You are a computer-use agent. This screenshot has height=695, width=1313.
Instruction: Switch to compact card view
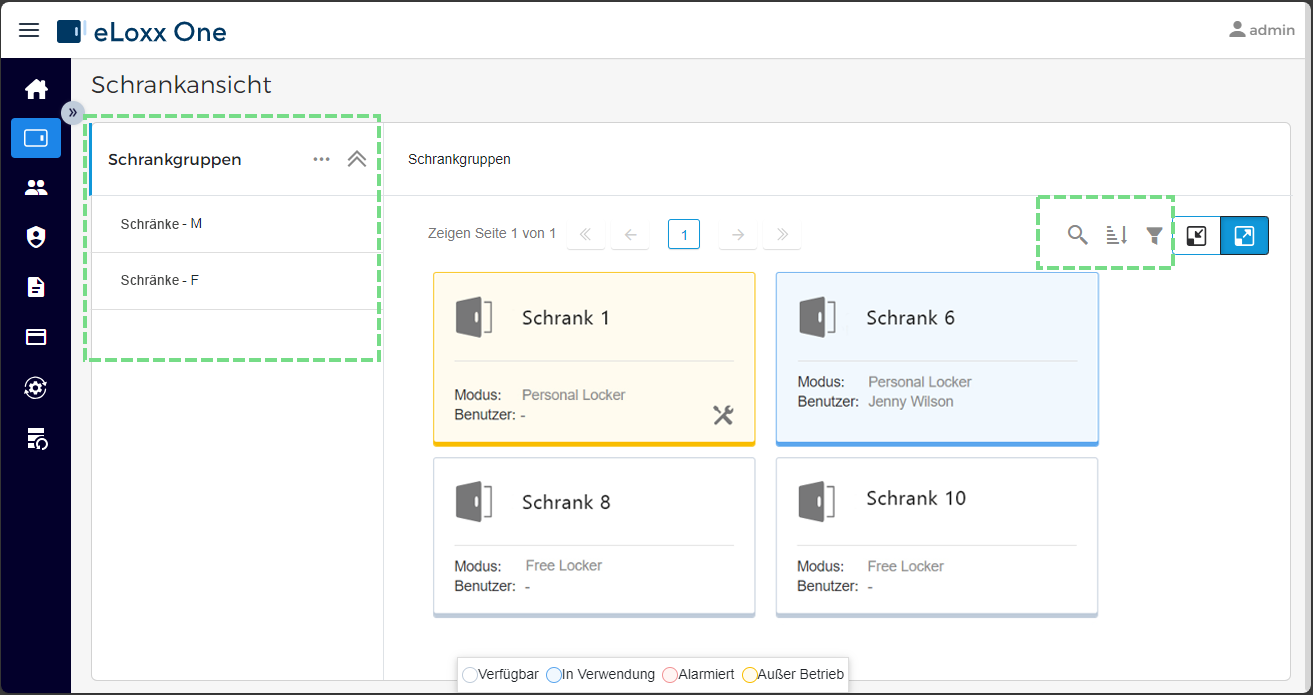click(1196, 236)
